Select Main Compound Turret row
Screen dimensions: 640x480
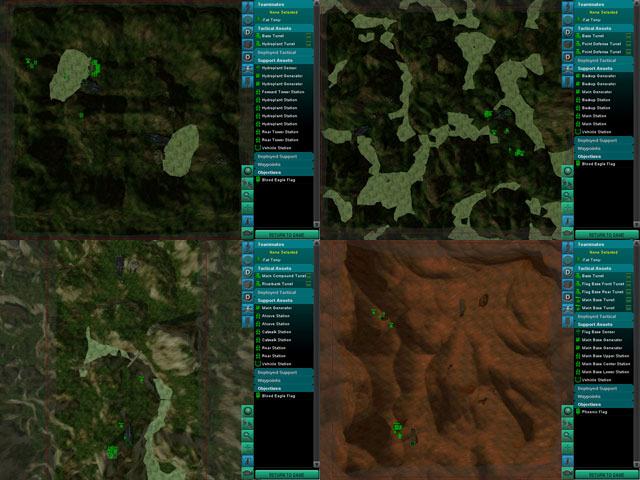[284, 276]
